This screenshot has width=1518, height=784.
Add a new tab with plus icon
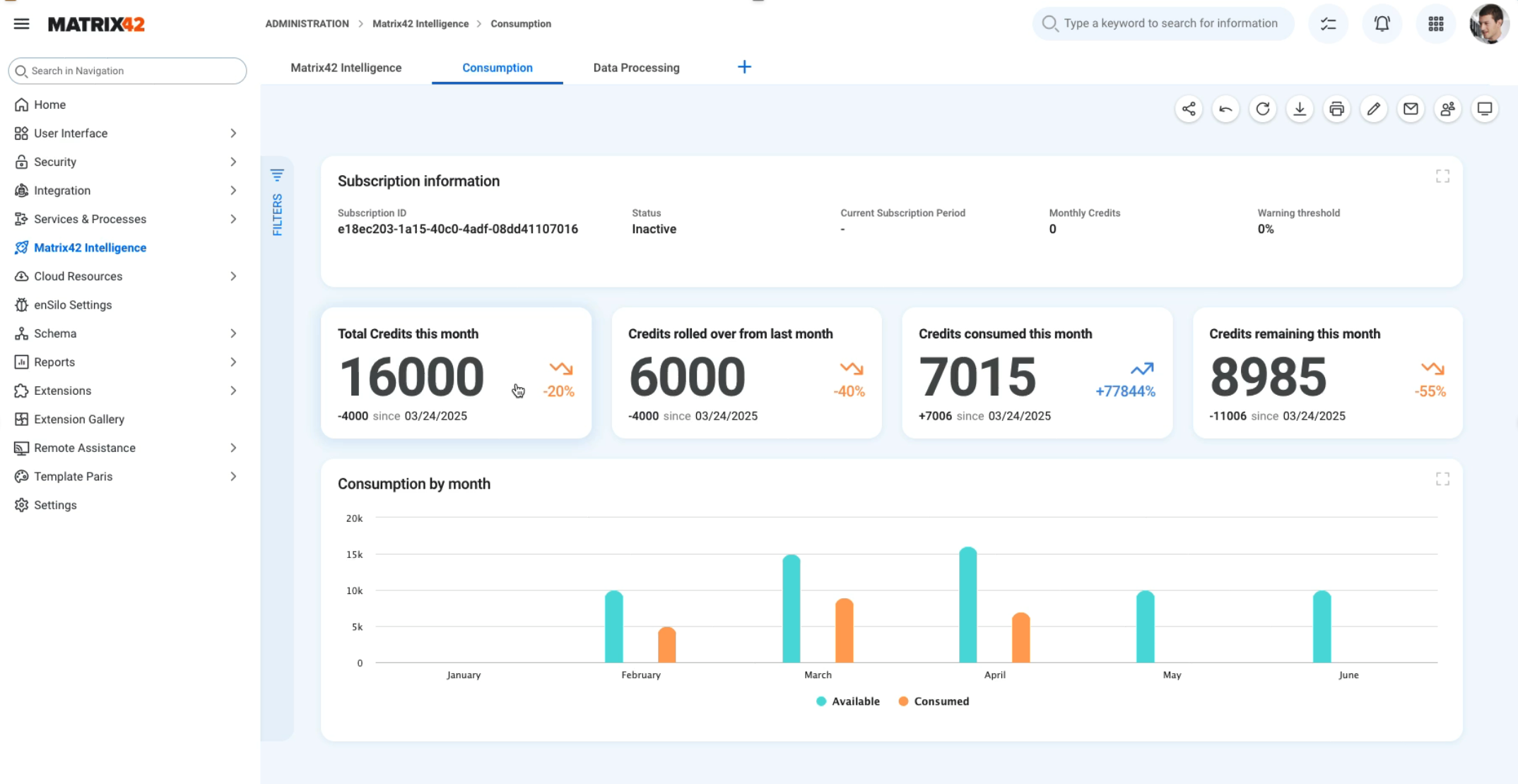click(744, 67)
